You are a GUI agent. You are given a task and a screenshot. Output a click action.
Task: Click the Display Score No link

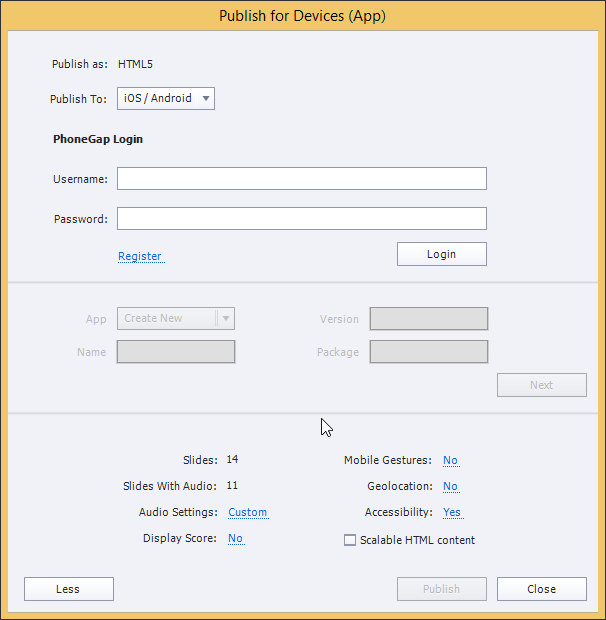236,538
